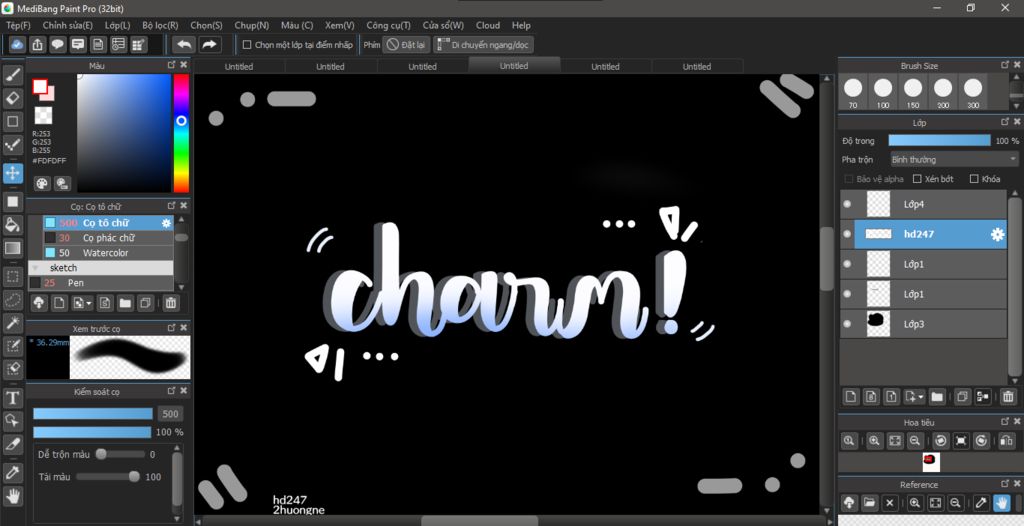This screenshot has width=1024, height=526.
Task: Open the Cọ tô chữ brush settings gear
Action: click(x=167, y=223)
